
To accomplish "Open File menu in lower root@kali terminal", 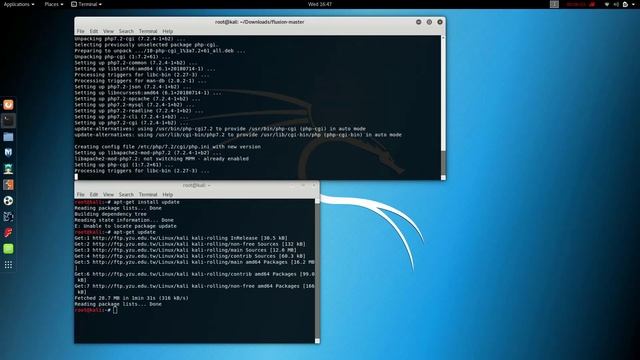I will (x=80, y=194).
